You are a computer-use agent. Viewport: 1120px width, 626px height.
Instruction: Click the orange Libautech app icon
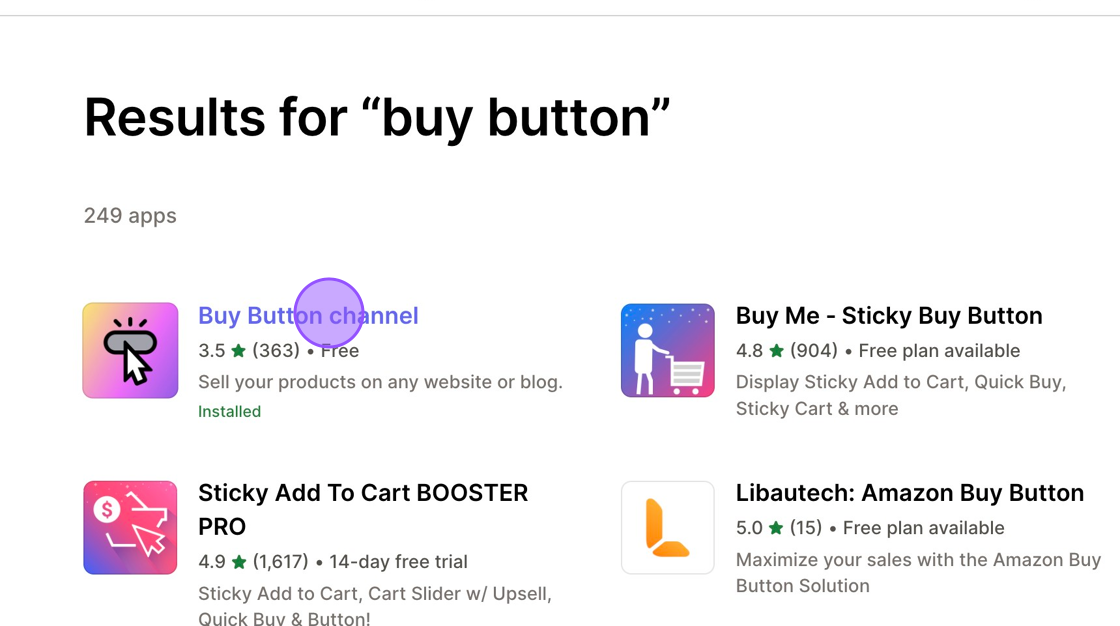click(667, 528)
